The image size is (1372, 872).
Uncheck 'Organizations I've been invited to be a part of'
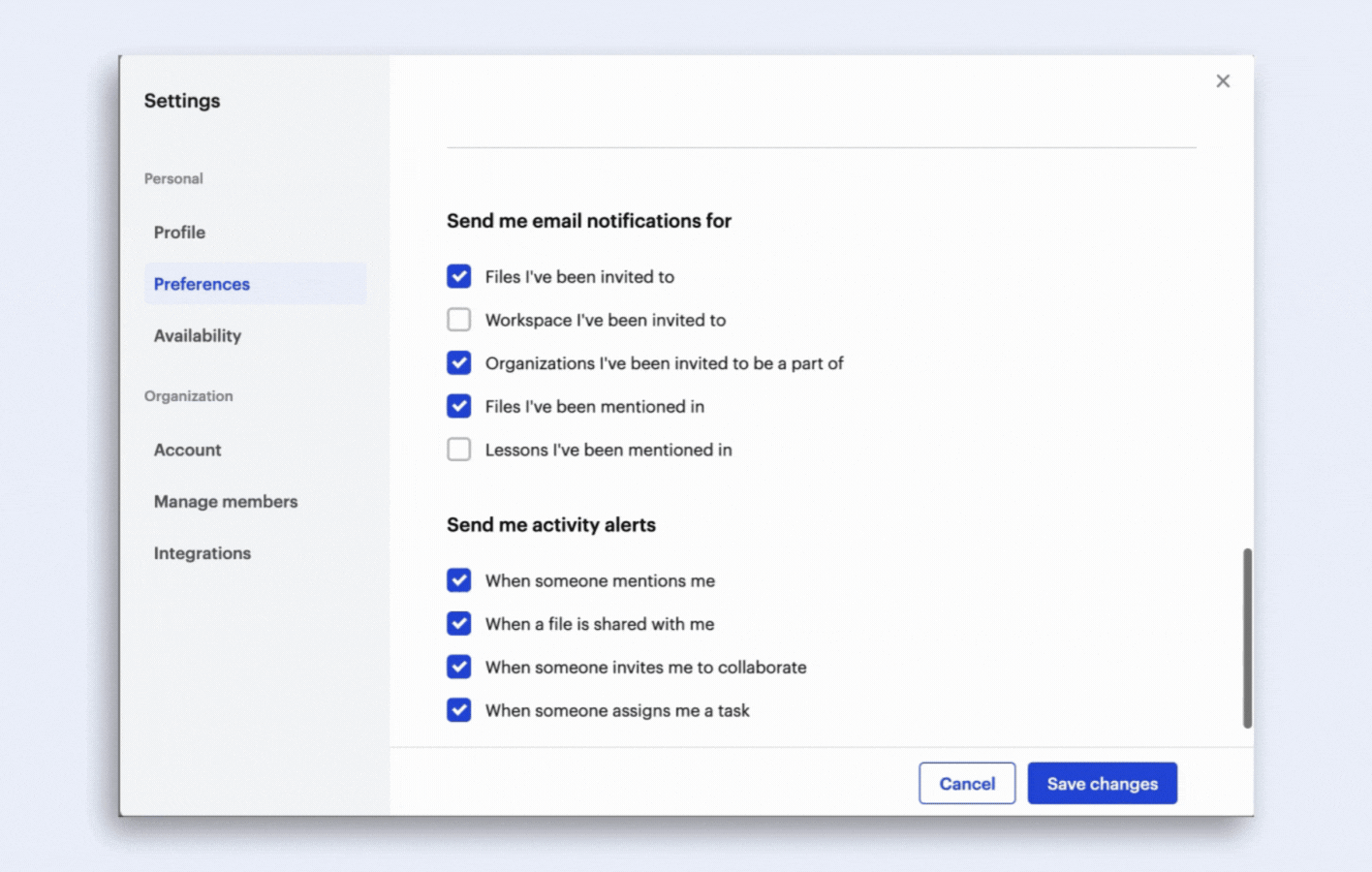[459, 363]
